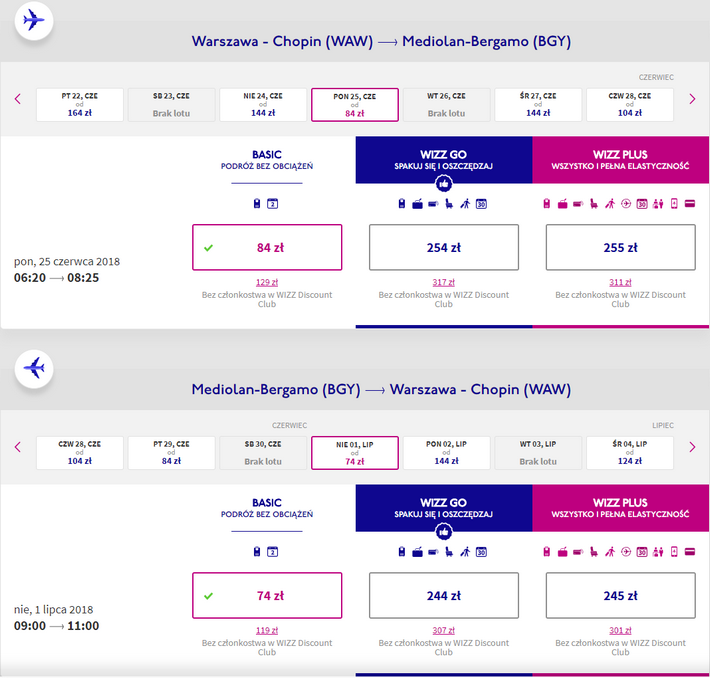This screenshot has width=710, height=678.
Task: Choose outbound BASIC fare 84 zł
Action: 267,247
